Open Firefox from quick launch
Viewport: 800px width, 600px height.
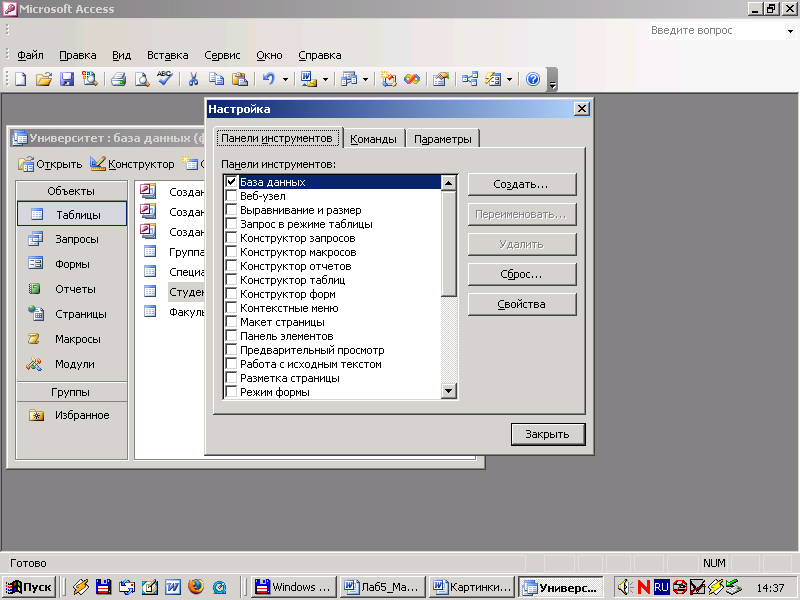click(196, 587)
